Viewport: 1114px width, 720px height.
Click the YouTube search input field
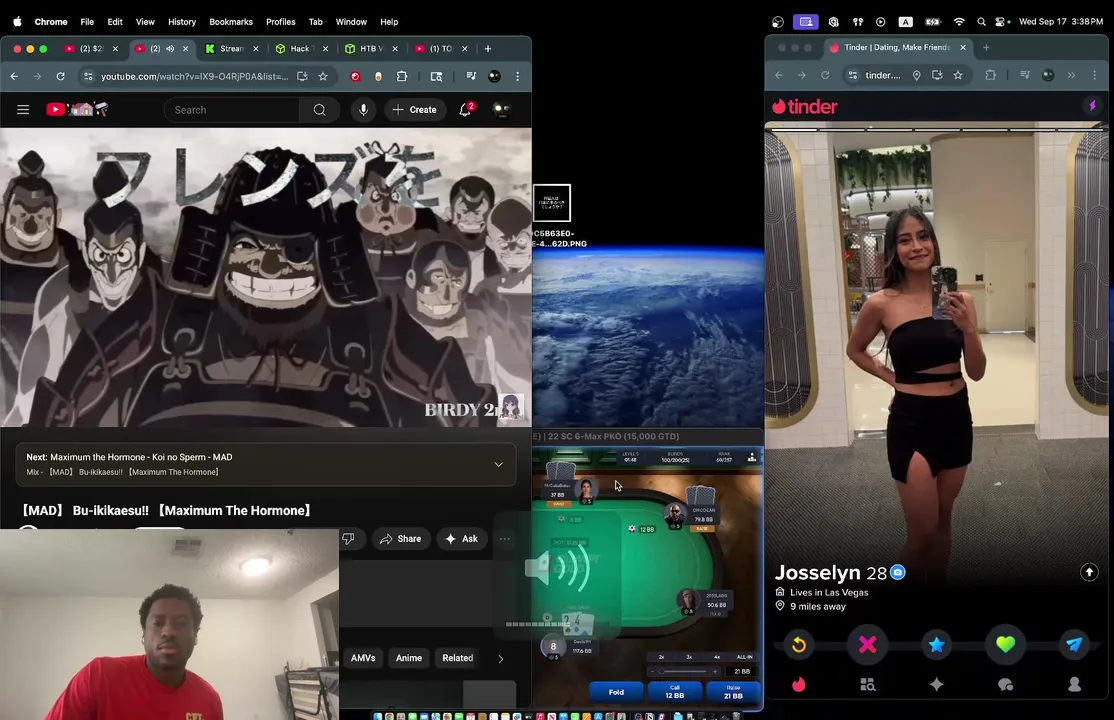(233, 109)
